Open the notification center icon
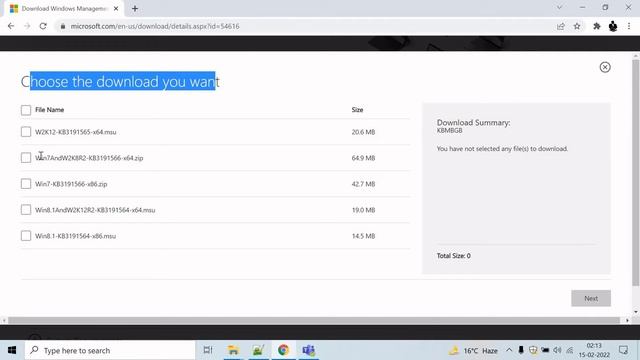This screenshot has width=640, height=360. 623,350
